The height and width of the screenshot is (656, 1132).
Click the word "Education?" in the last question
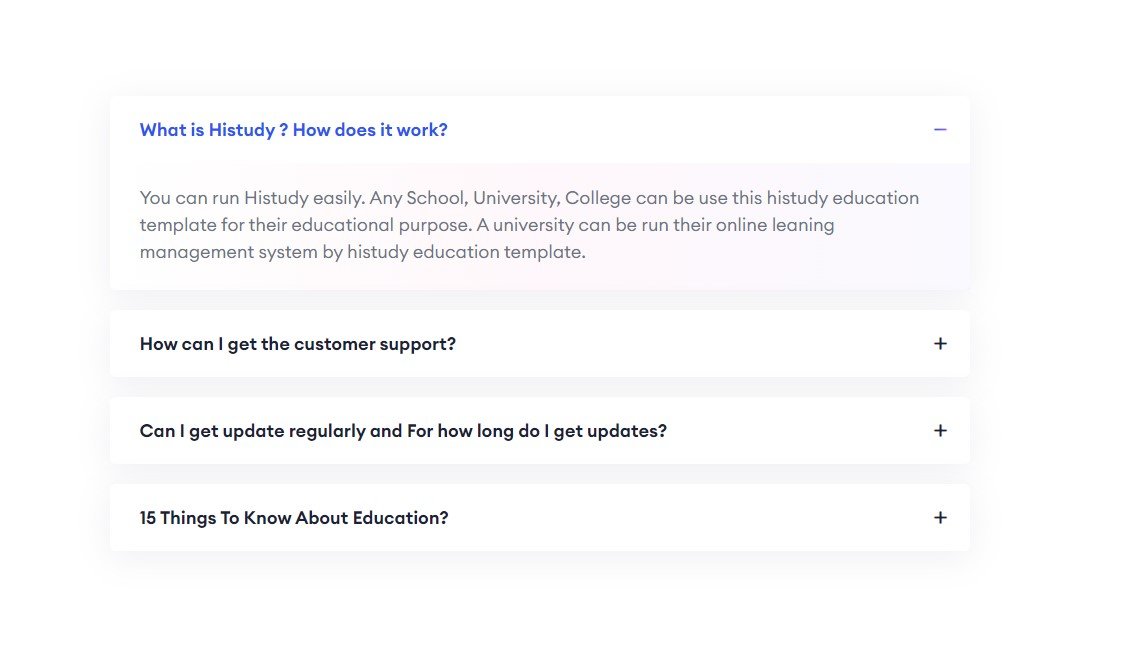(399, 518)
